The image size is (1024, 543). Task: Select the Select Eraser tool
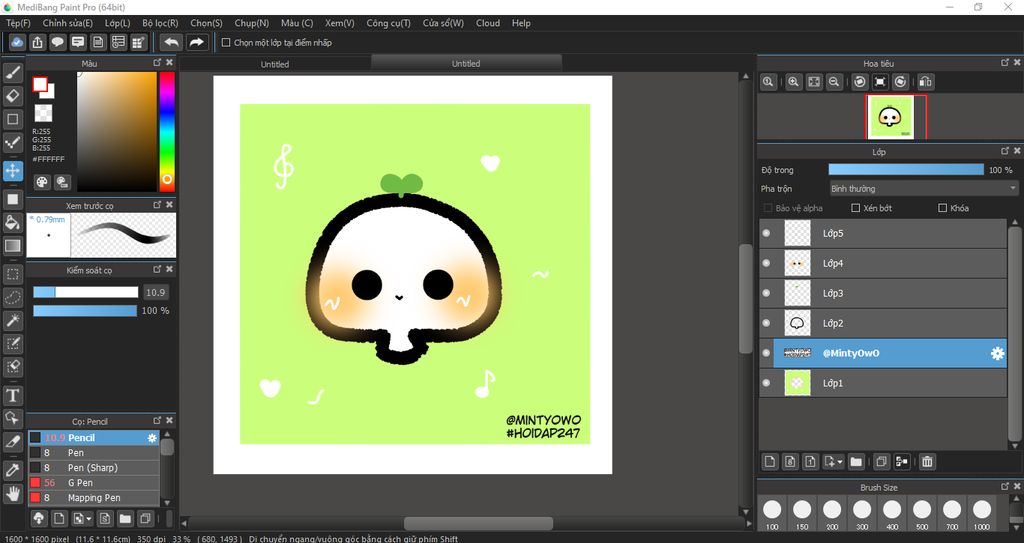[12, 367]
